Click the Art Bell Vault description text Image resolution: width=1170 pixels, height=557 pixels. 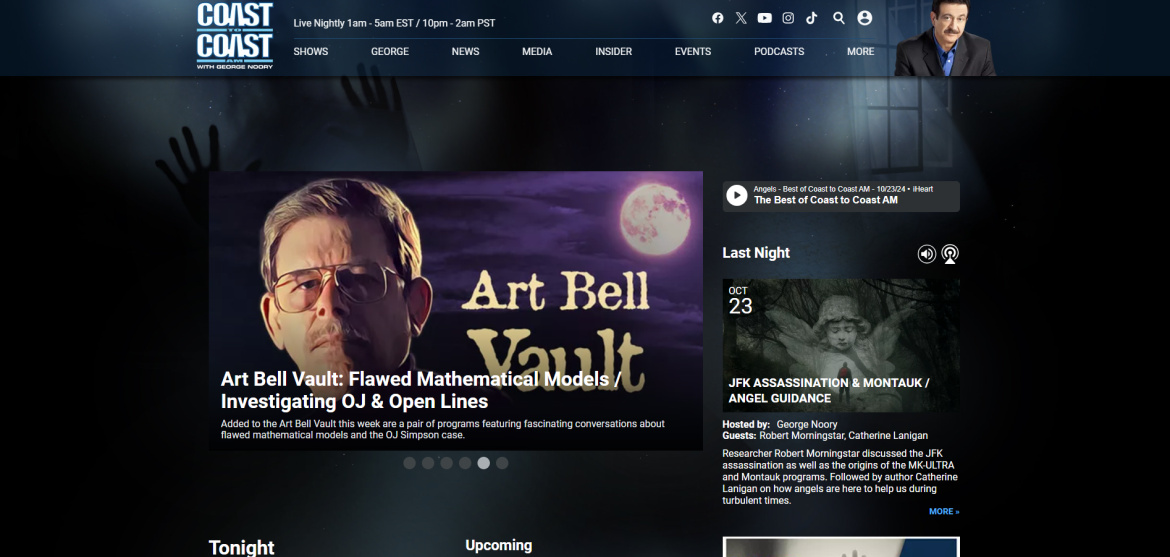[442, 429]
